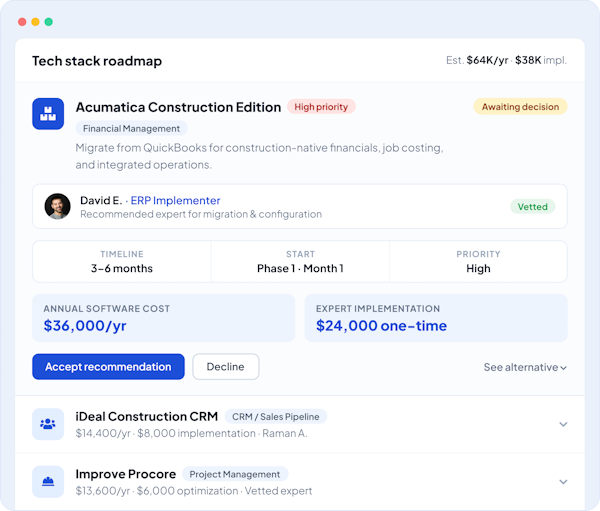Open David E.'s profile photo

coord(57,206)
